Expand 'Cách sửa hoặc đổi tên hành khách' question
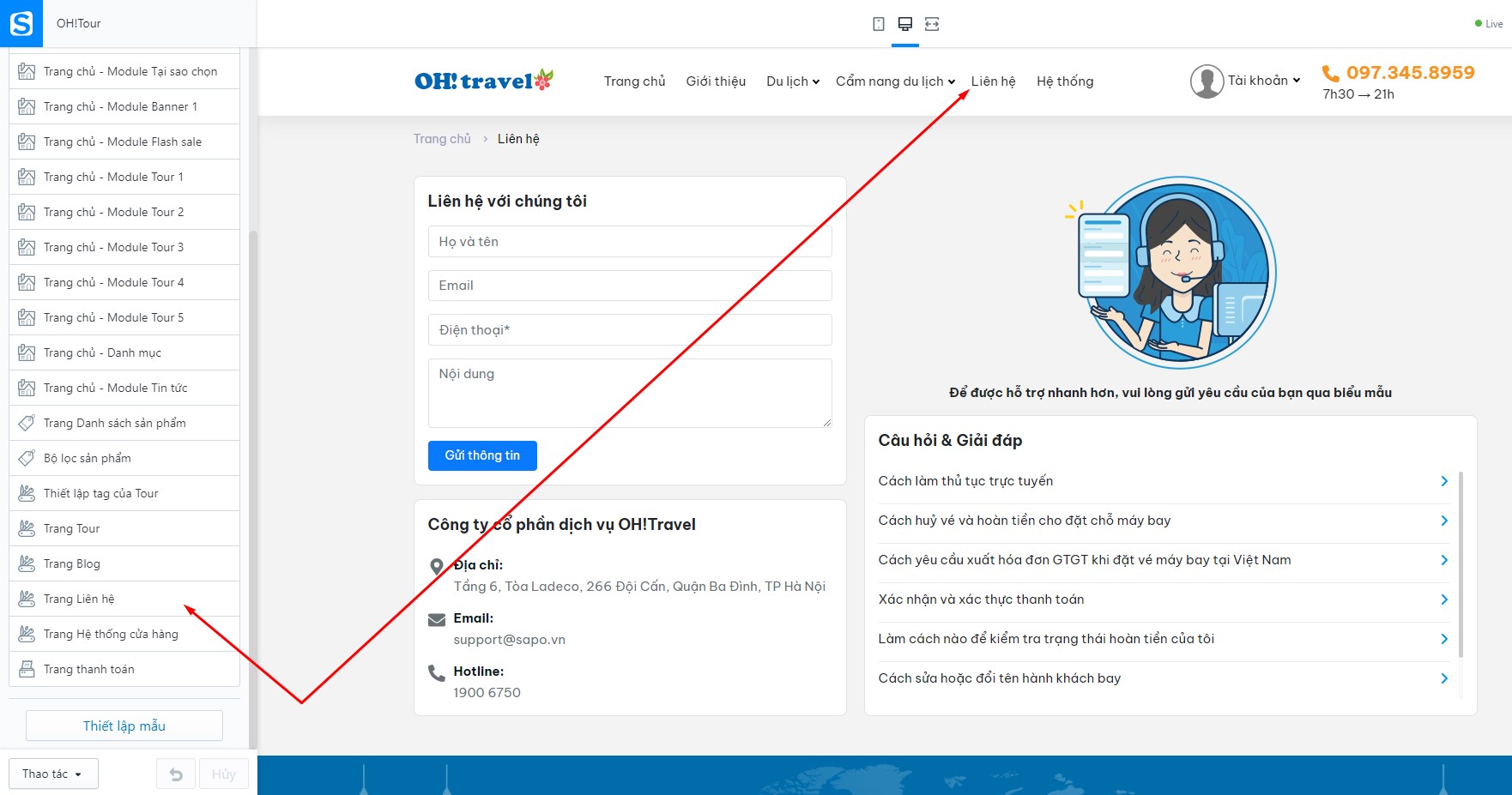The image size is (1512, 795). [x=1163, y=678]
